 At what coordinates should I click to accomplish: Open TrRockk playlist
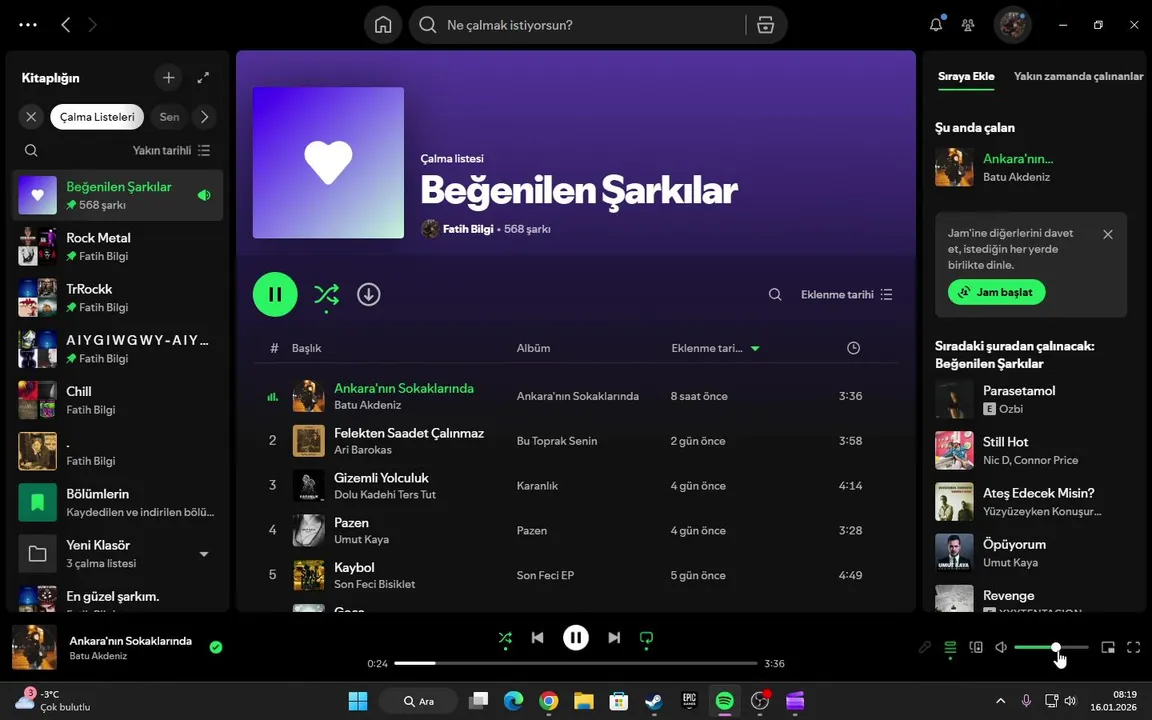pyautogui.click(x=118, y=298)
